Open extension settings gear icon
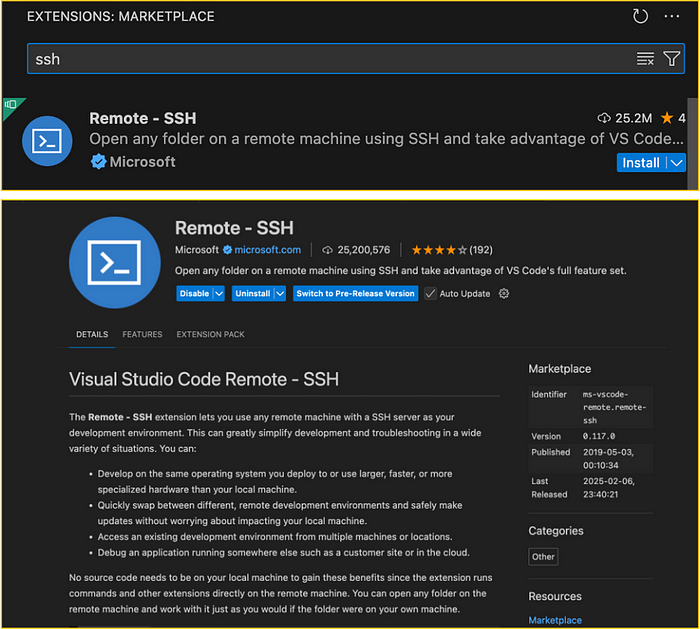The image size is (700, 629). tap(504, 294)
